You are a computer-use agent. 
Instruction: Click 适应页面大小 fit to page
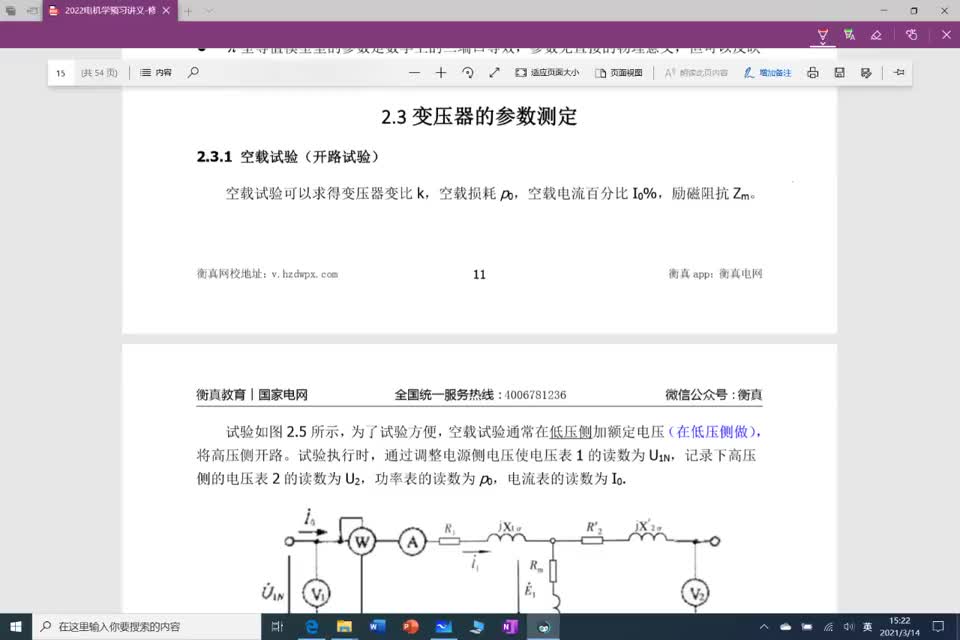[x=547, y=73]
